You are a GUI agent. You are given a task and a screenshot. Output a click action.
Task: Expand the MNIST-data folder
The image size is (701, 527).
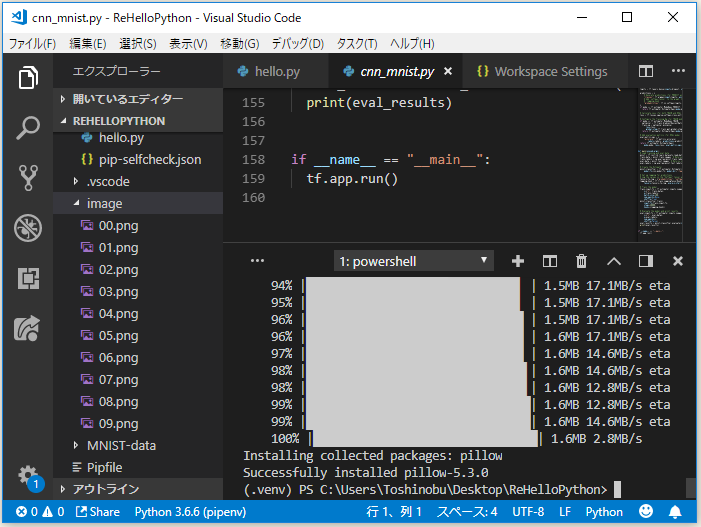coord(138,445)
